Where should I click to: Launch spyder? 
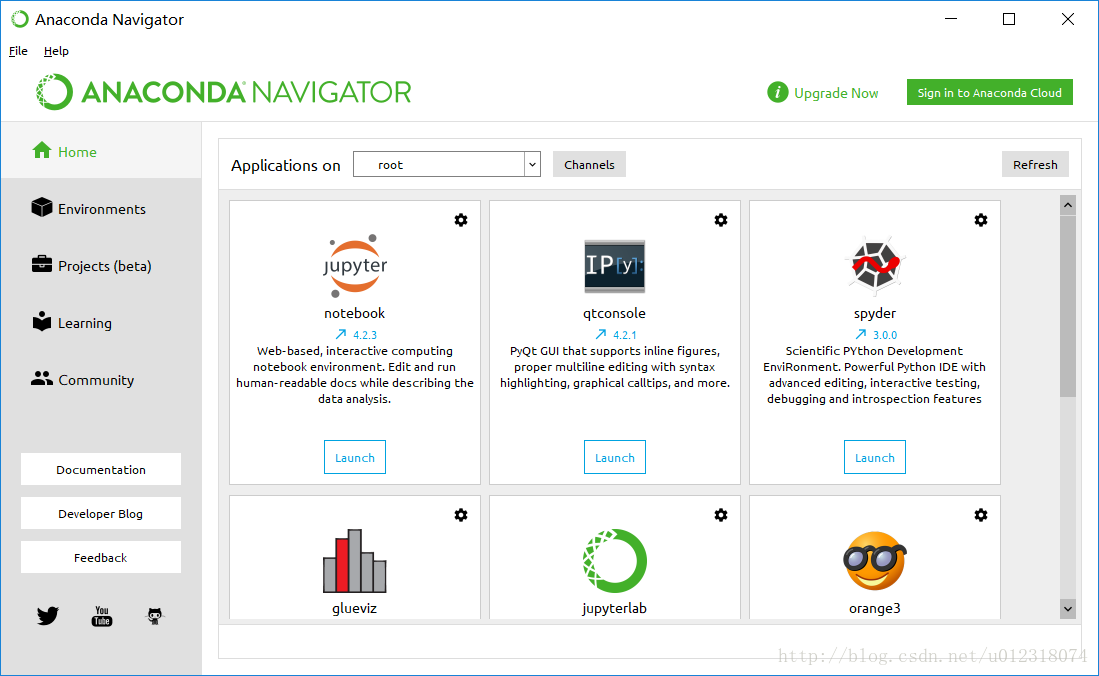coord(875,457)
